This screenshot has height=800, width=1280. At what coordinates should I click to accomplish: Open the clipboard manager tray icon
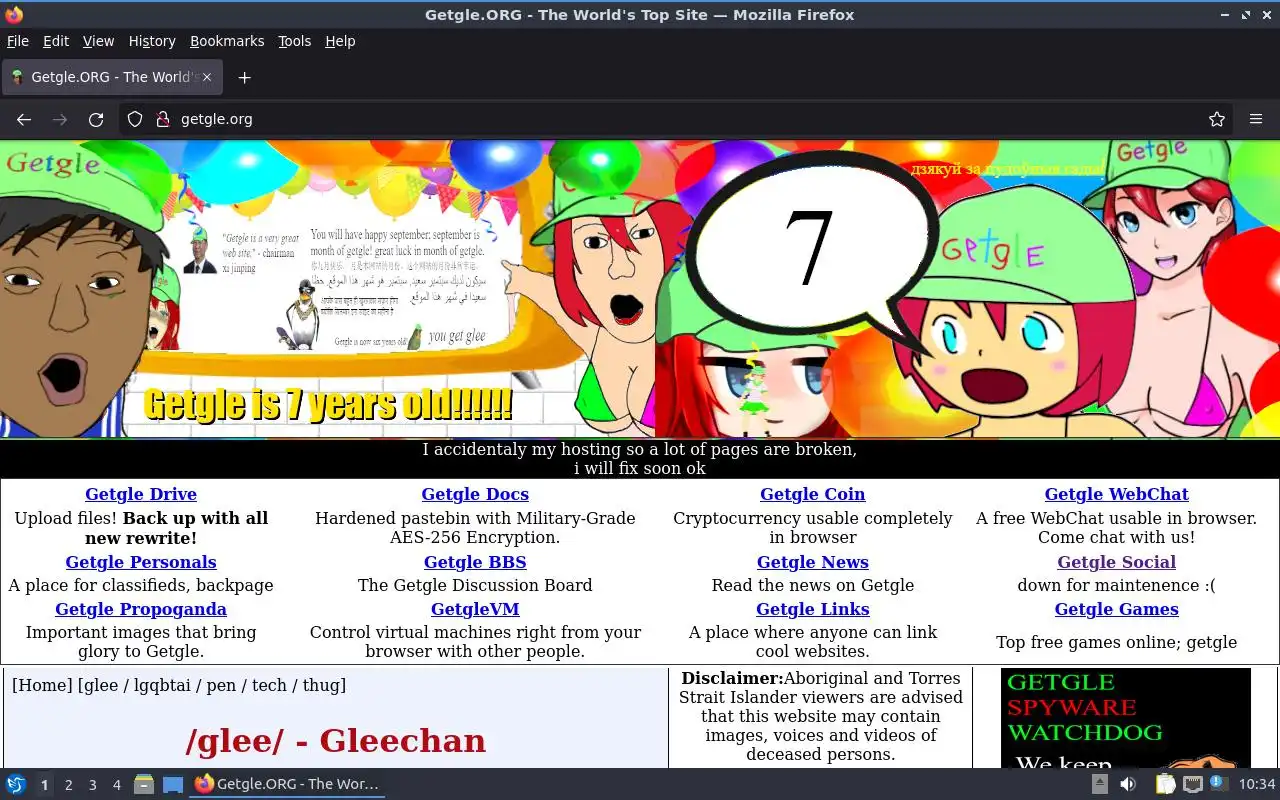point(1165,785)
